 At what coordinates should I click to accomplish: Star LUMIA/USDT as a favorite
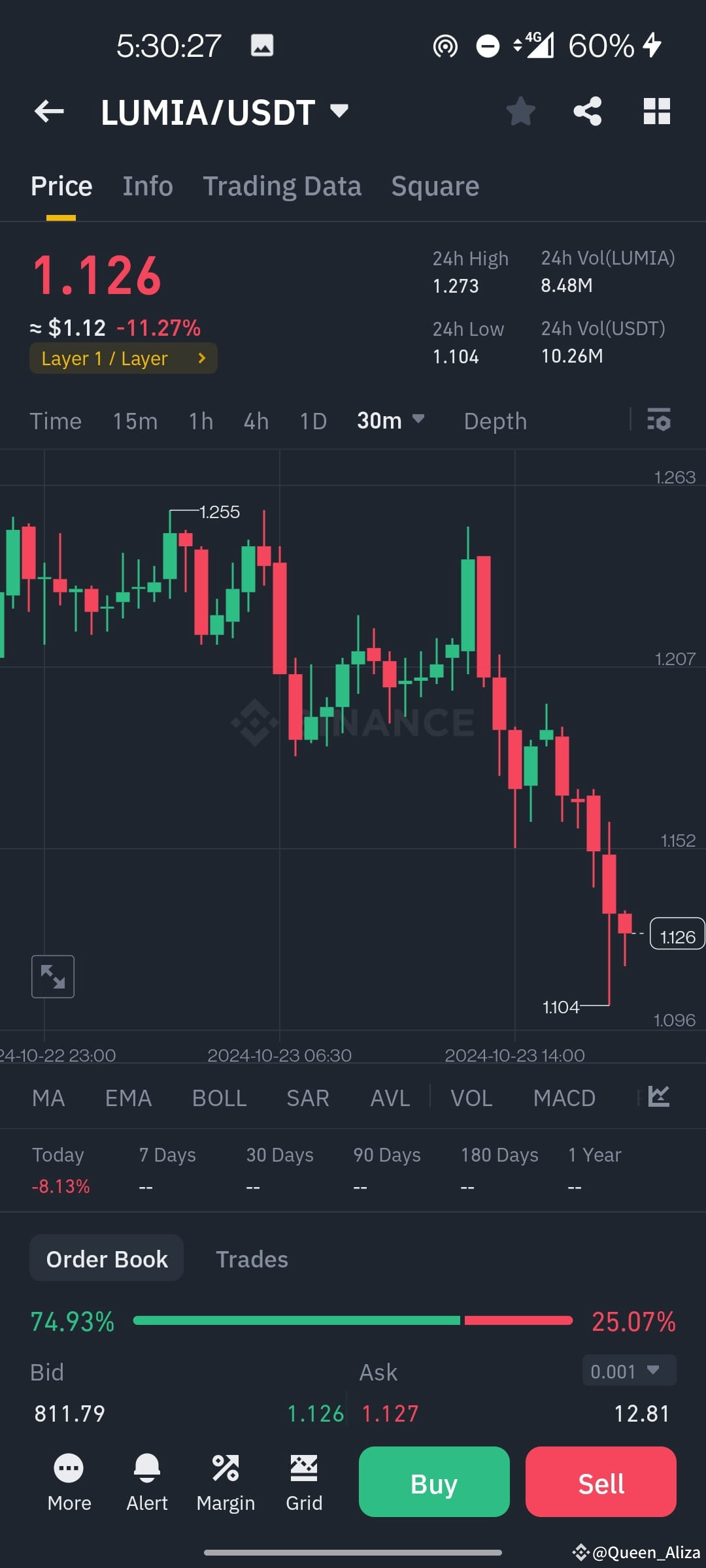click(x=521, y=111)
